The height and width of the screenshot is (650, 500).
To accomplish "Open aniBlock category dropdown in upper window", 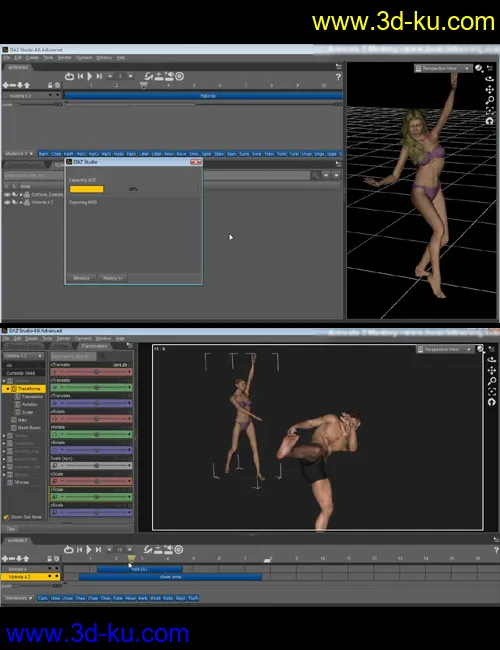I will tap(19, 154).
